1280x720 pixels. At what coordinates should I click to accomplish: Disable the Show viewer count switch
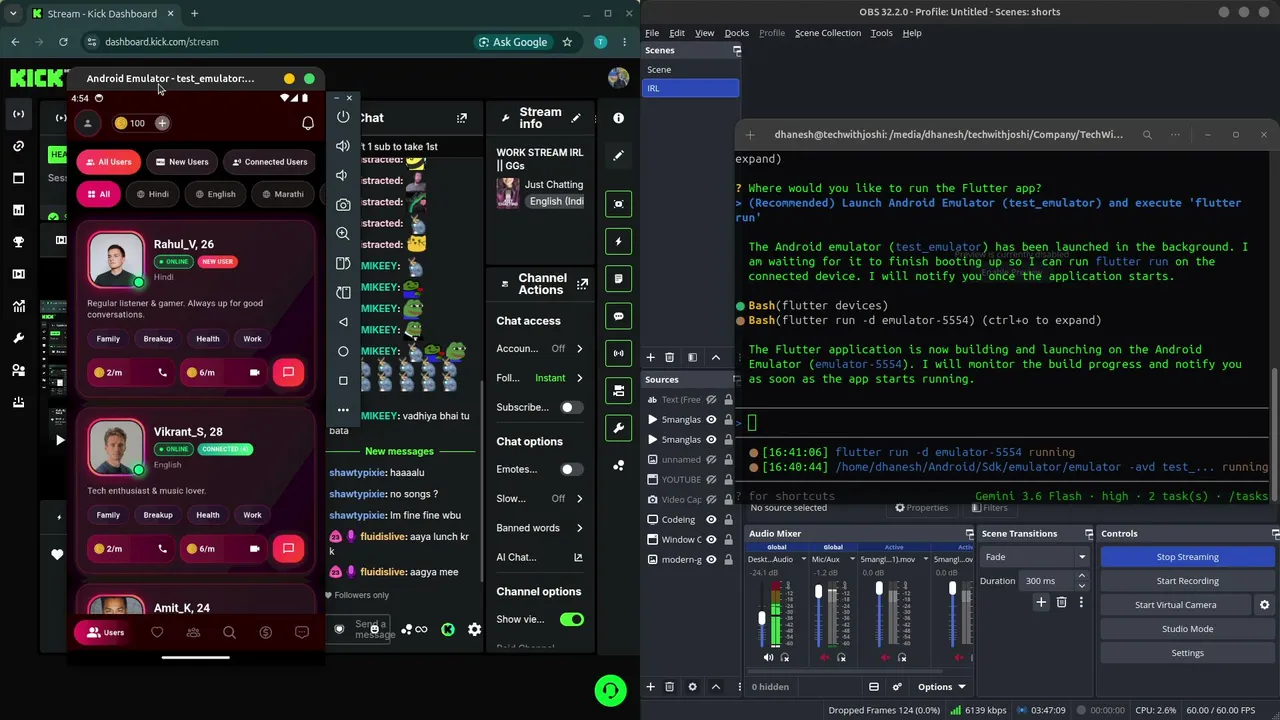tap(572, 619)
